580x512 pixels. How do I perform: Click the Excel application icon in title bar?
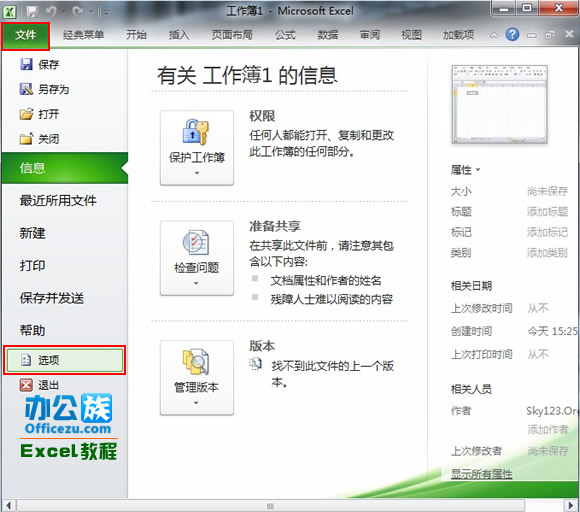[x=9, y=12]
